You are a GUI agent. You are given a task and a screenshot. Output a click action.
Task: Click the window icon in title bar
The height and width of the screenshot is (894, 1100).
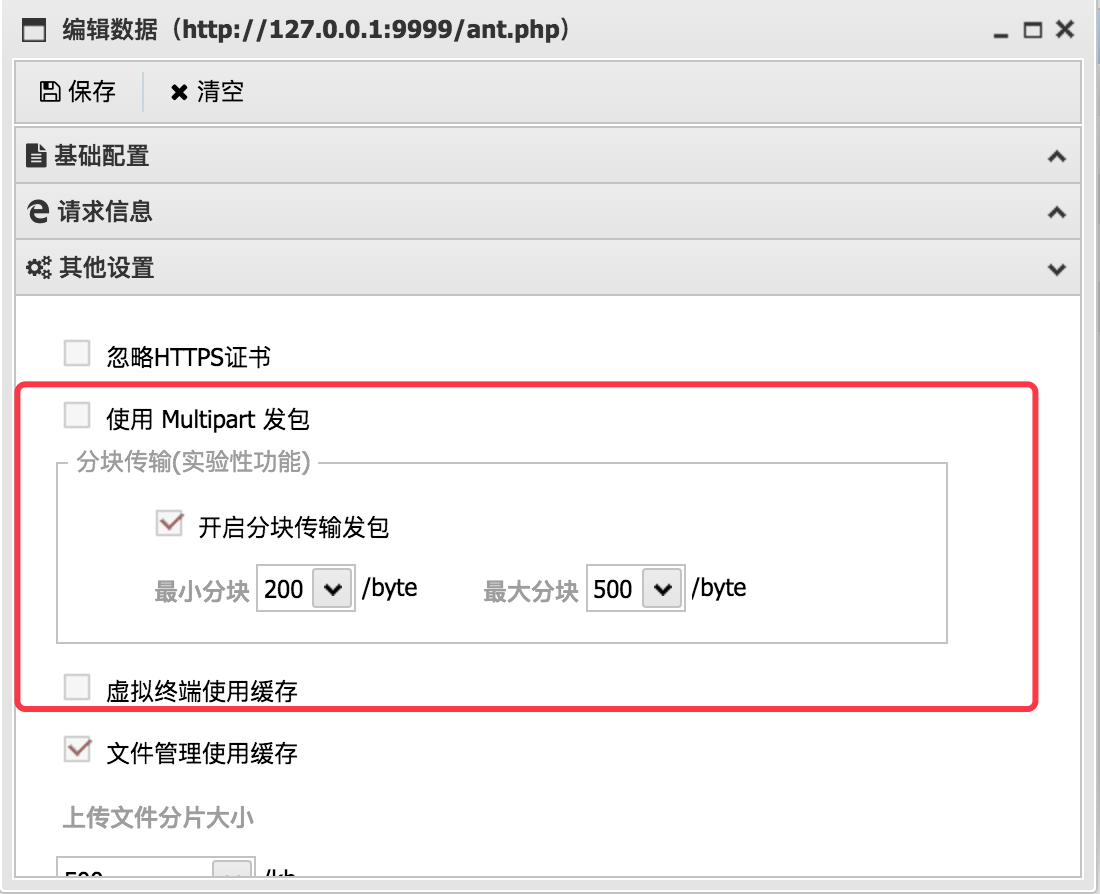34,30
